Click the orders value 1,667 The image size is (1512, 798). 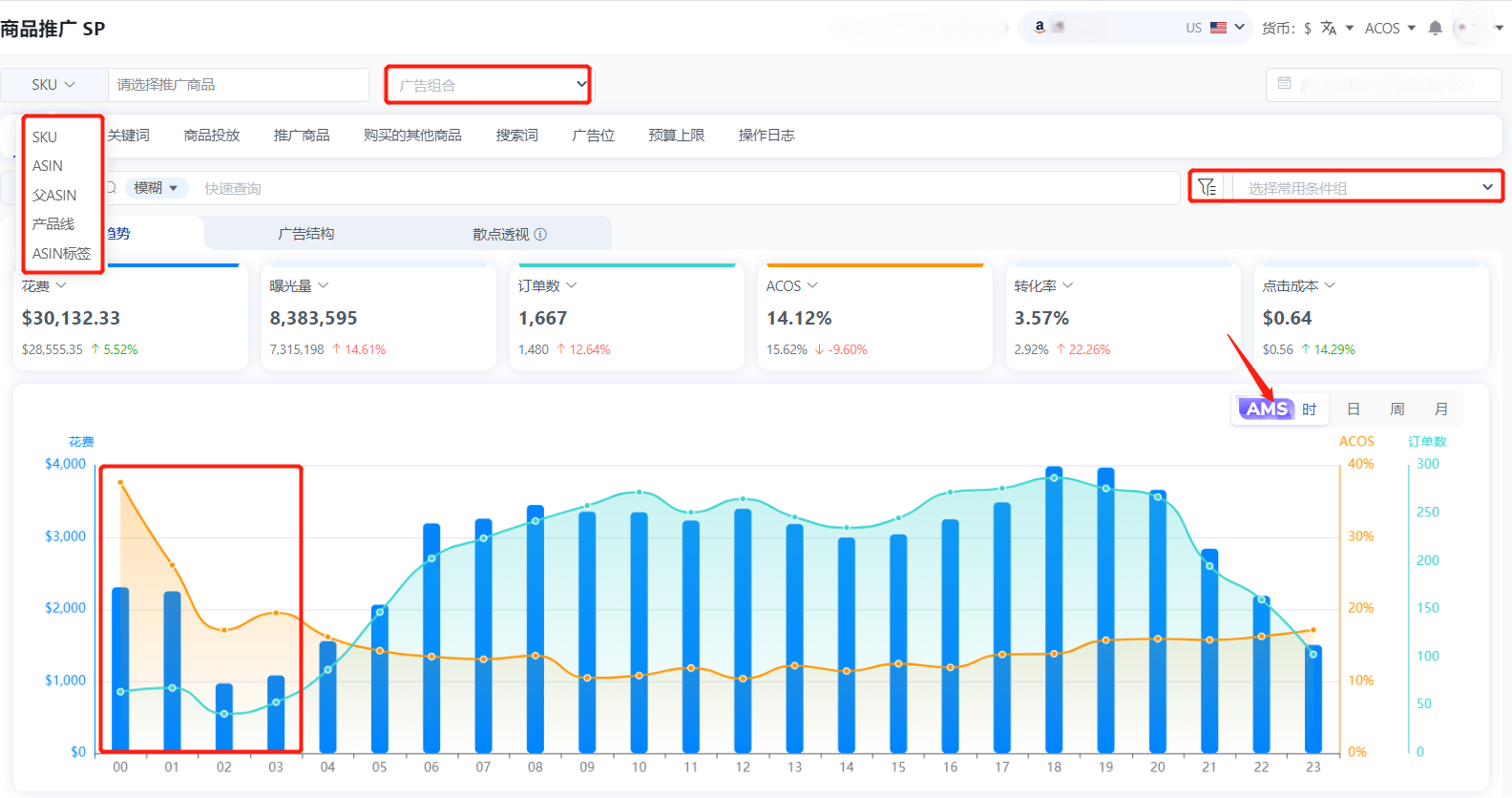pos(542,318)
